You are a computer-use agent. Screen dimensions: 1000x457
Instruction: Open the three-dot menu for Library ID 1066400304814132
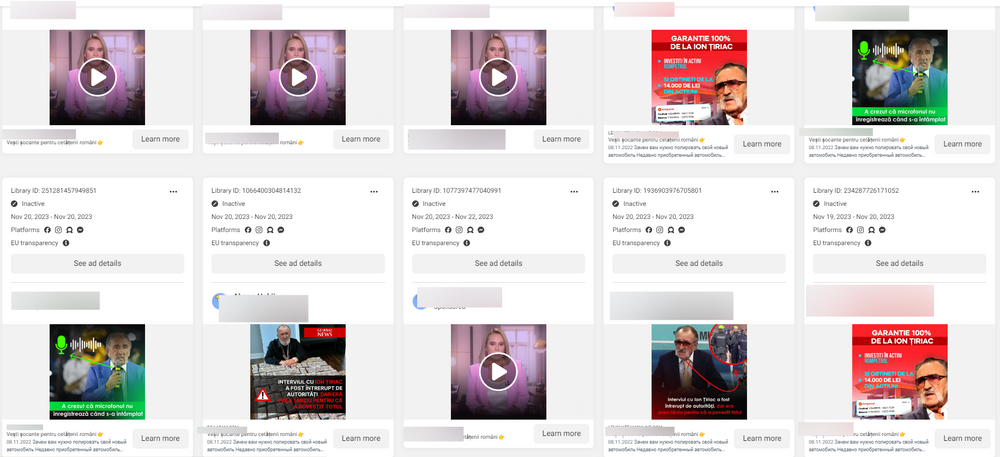coord(374,191)
